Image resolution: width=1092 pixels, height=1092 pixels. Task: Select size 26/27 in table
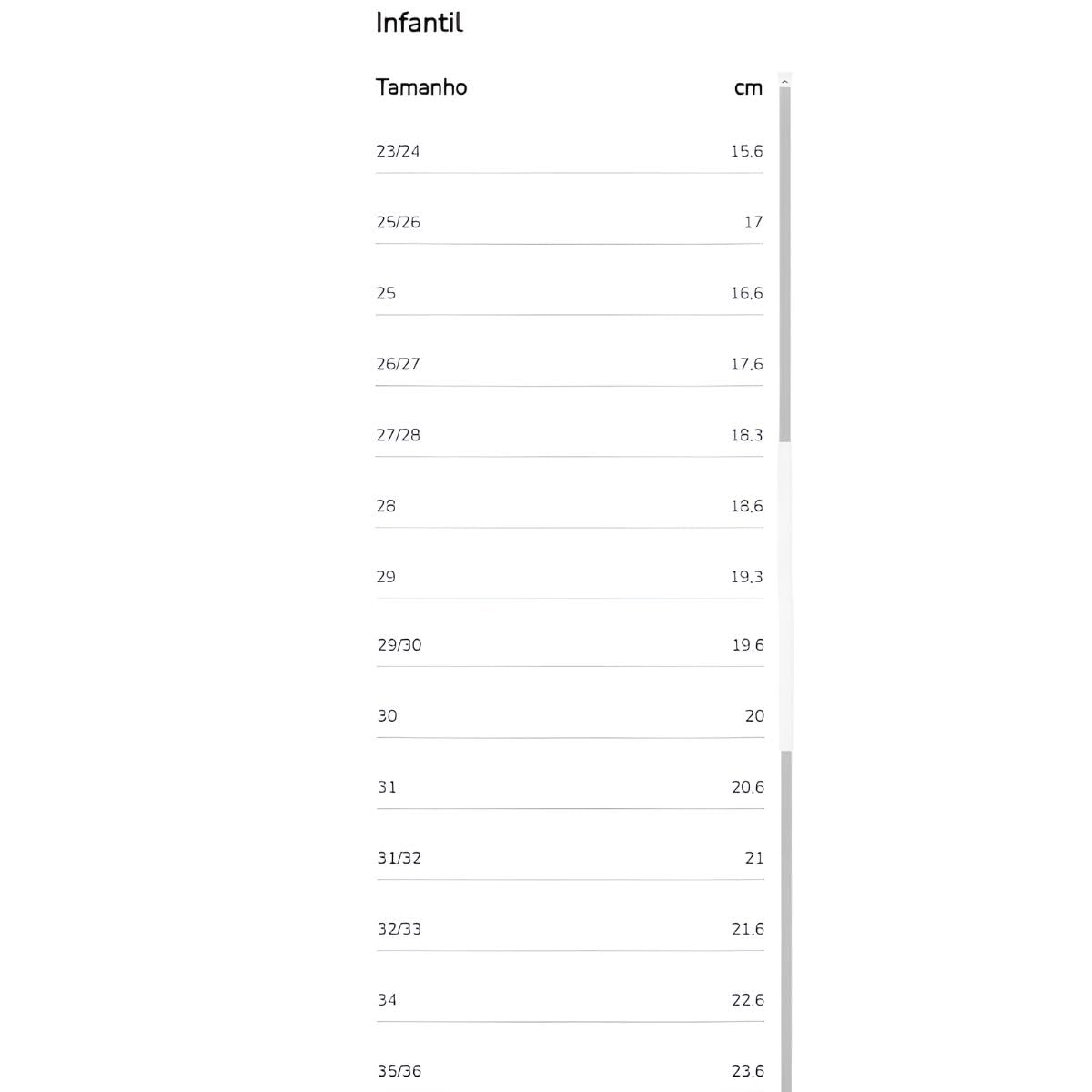[x=398, y=364]
